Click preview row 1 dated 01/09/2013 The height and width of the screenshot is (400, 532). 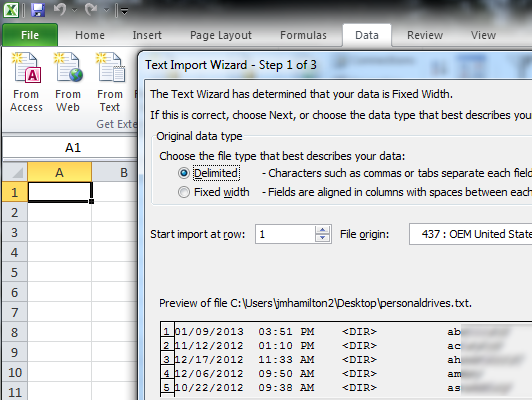pos(346,331)
